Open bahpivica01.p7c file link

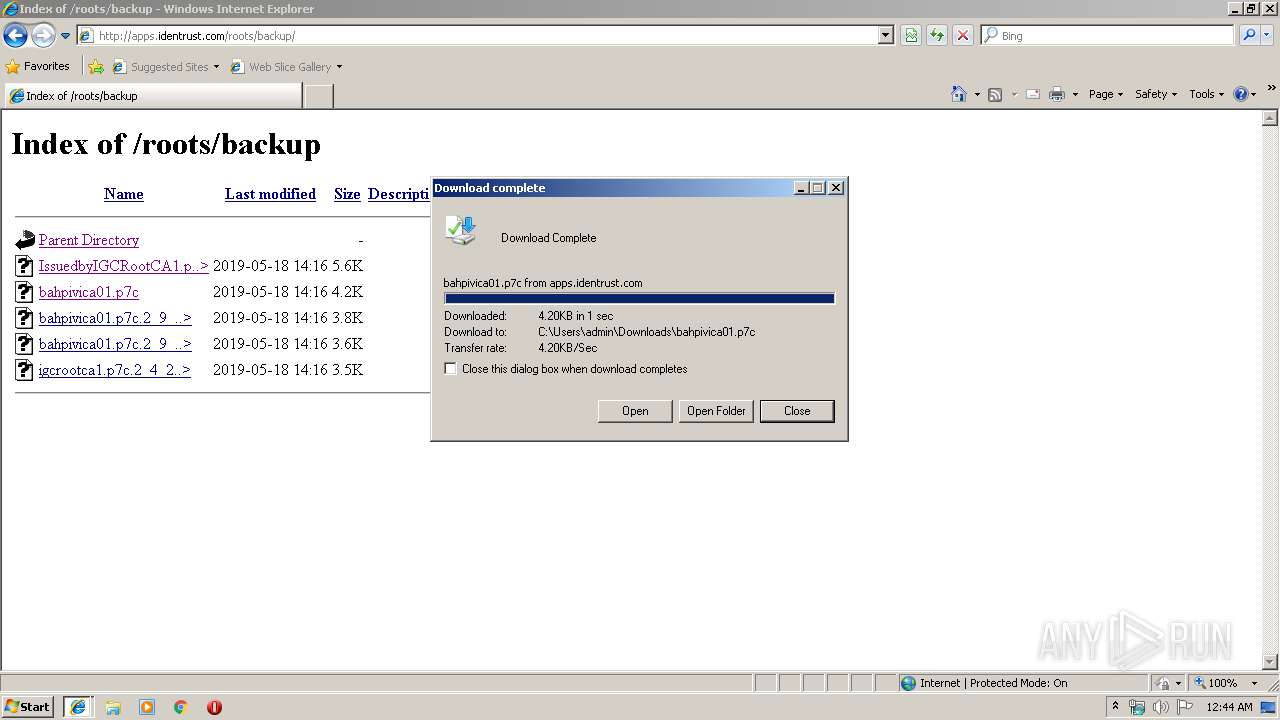tap(89, 292)
